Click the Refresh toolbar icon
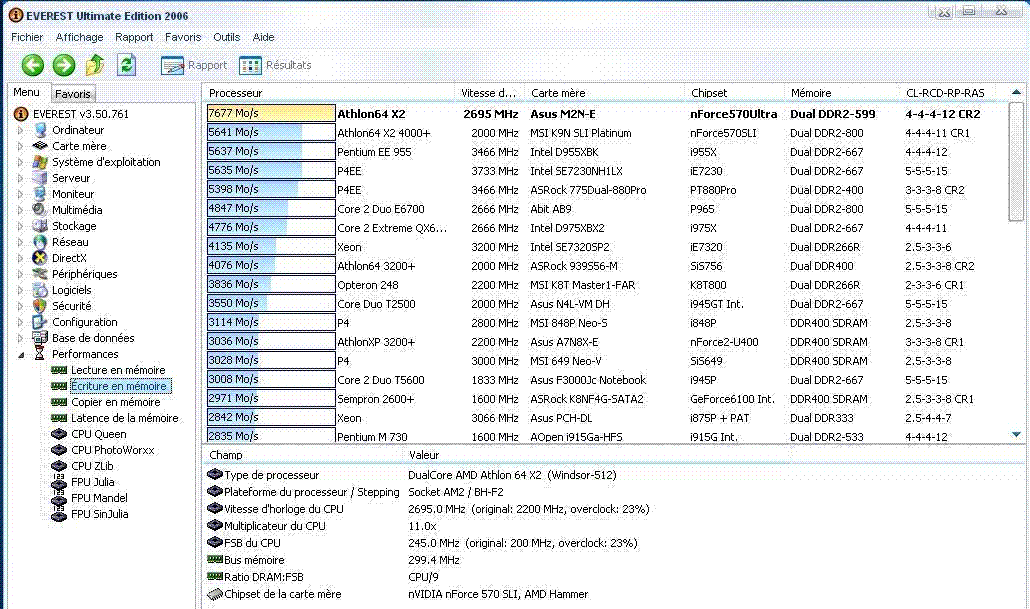Image resolution: width=1030 pixels, height=609 pixels. pos(126,64)
